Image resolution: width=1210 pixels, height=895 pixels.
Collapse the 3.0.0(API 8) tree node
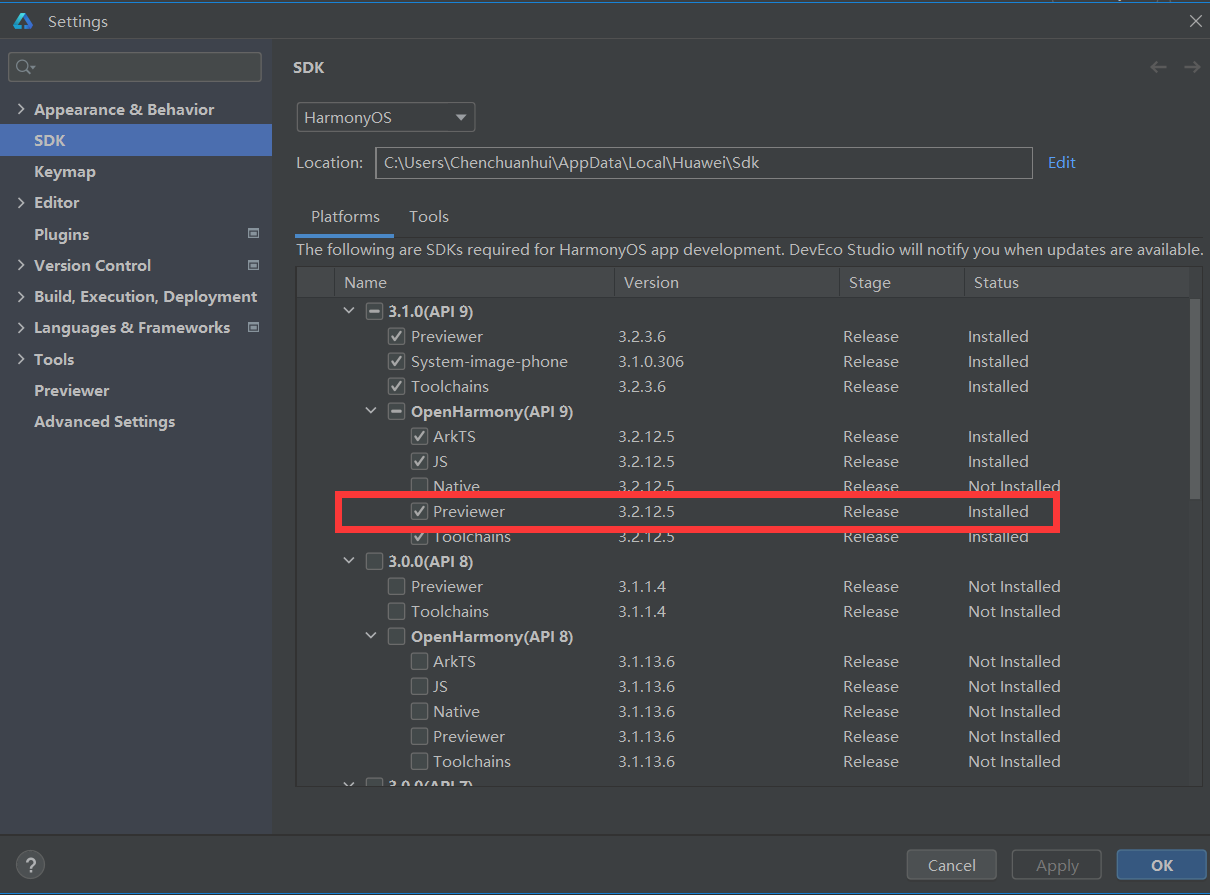click(x=349, y=561)
